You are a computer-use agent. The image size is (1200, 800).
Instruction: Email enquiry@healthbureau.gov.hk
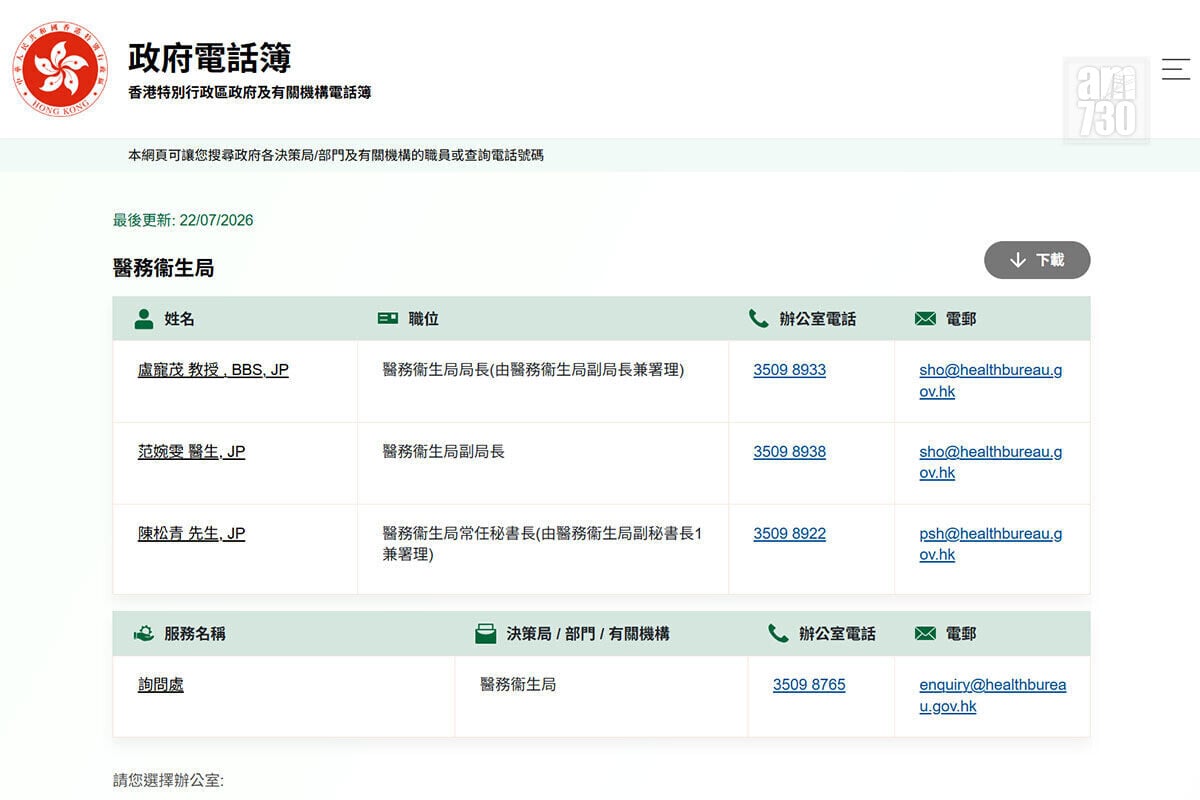(x=993, y=696)
